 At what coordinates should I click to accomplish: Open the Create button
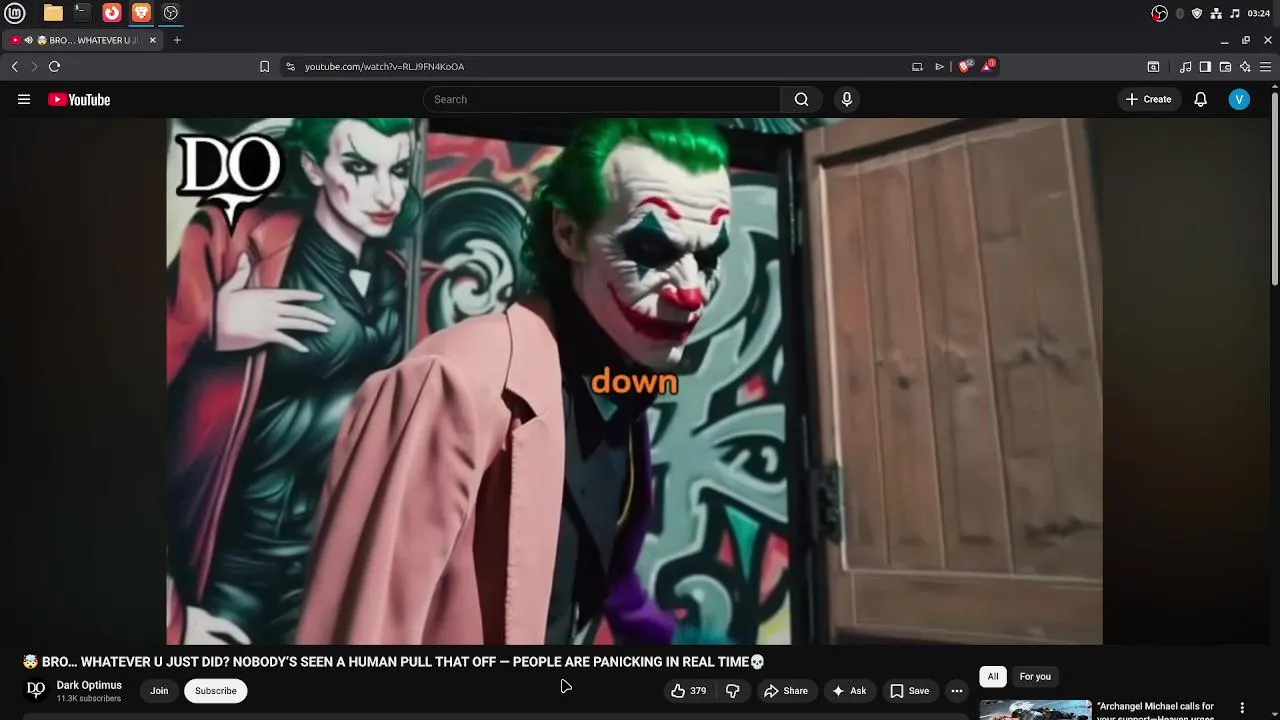pos(1148,99)
